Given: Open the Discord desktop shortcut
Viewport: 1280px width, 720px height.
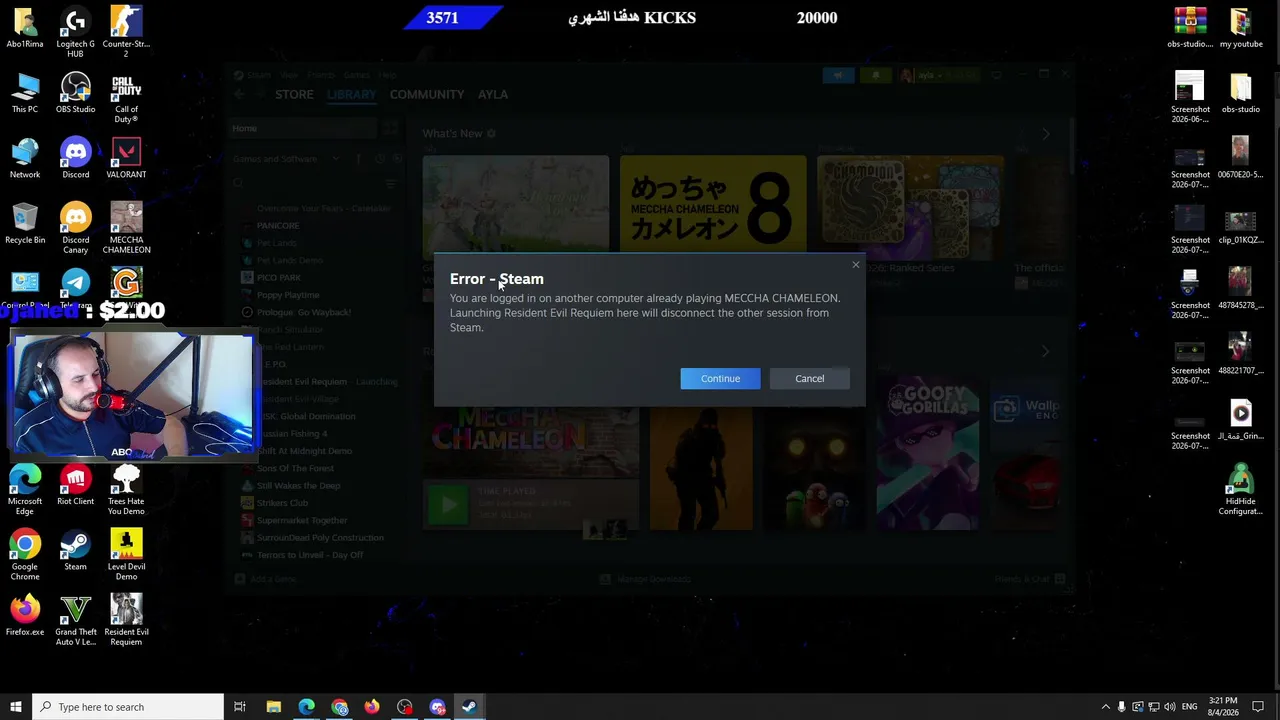Looking at the screenshot, I should pos(75,159).
